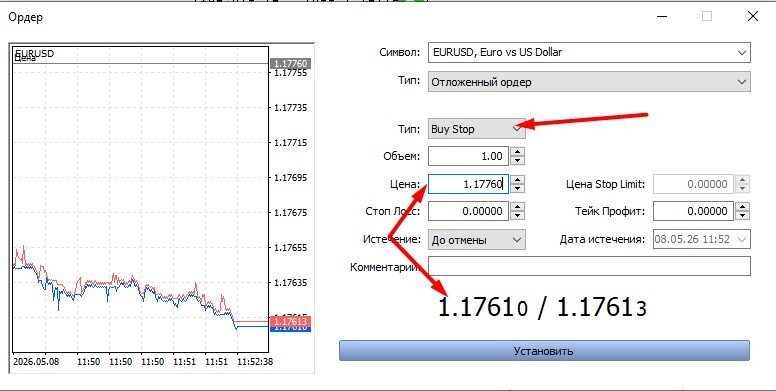This screenshot has height=391, width=776.
Task: Click the 1.17695 price axis label
Action: (x=291, y=178)
